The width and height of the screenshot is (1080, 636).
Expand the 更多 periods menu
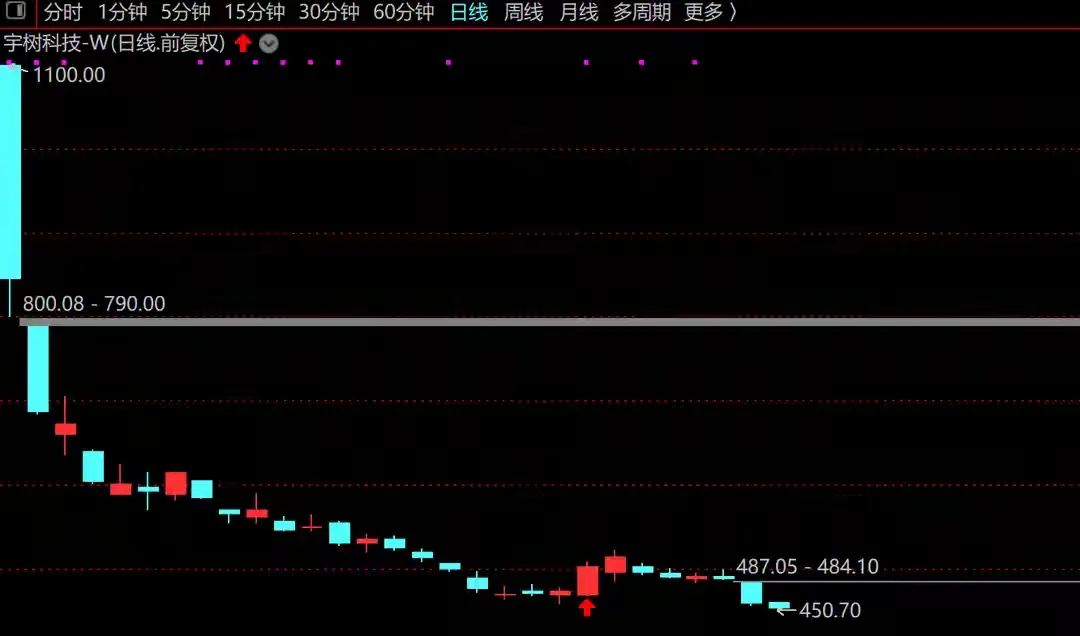coord(710,12)
